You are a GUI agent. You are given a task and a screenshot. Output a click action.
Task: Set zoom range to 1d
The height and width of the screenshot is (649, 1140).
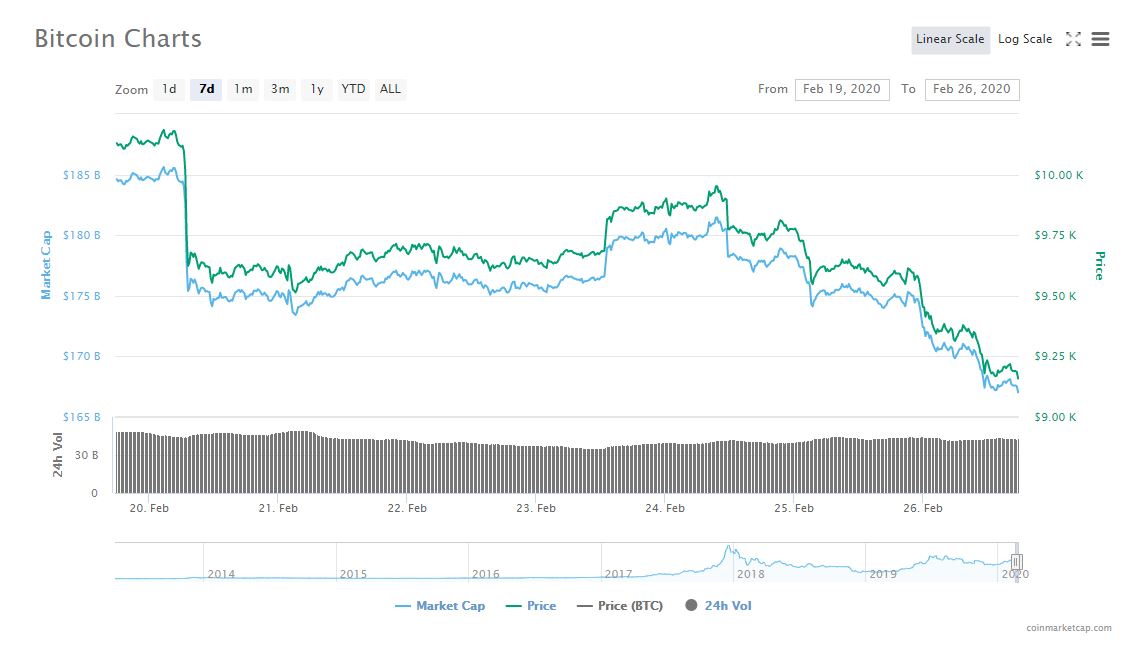[169, 89]
